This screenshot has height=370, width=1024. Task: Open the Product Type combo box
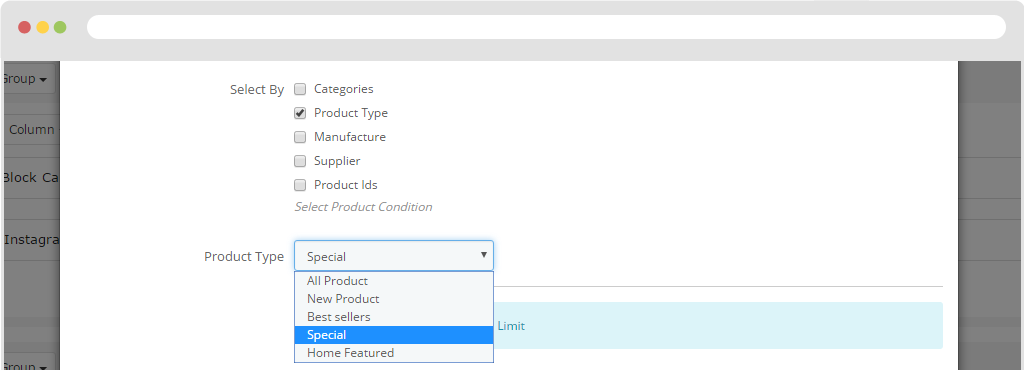tap(394, 256)
